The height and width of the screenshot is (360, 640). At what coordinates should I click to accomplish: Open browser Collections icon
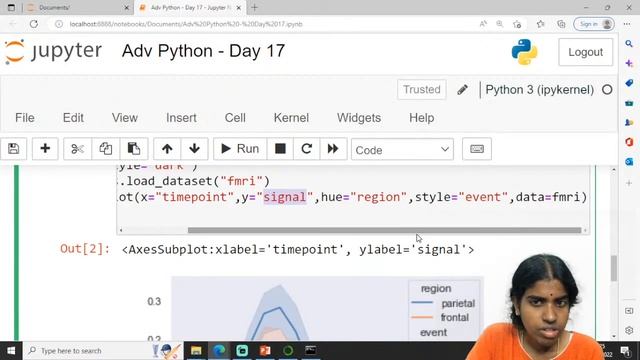[562, 24]
